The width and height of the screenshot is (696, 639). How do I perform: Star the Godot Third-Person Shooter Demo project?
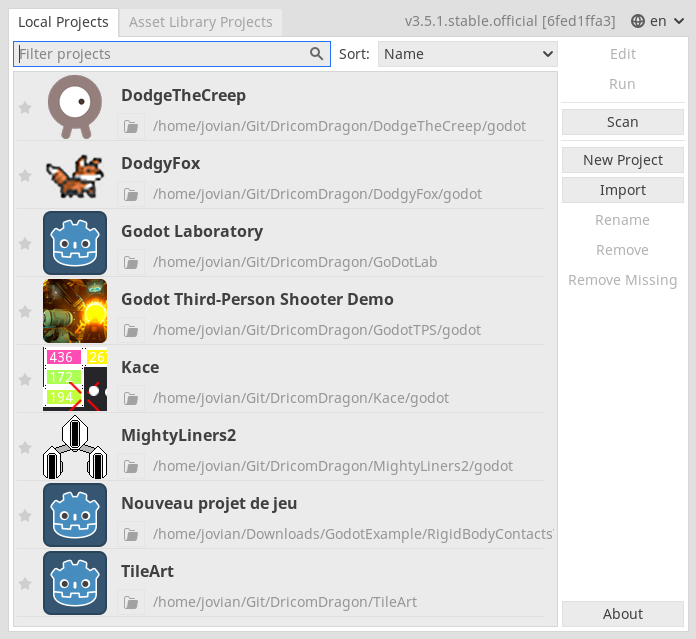click(25, 311)
